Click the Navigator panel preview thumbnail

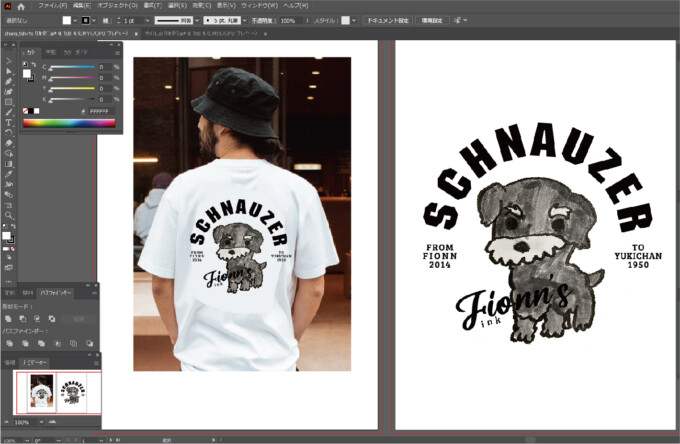(56, 389)
